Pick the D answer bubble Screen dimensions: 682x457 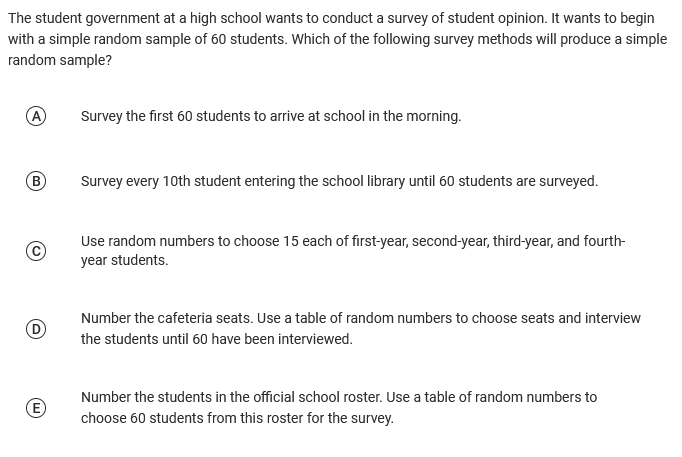point(36,329)
